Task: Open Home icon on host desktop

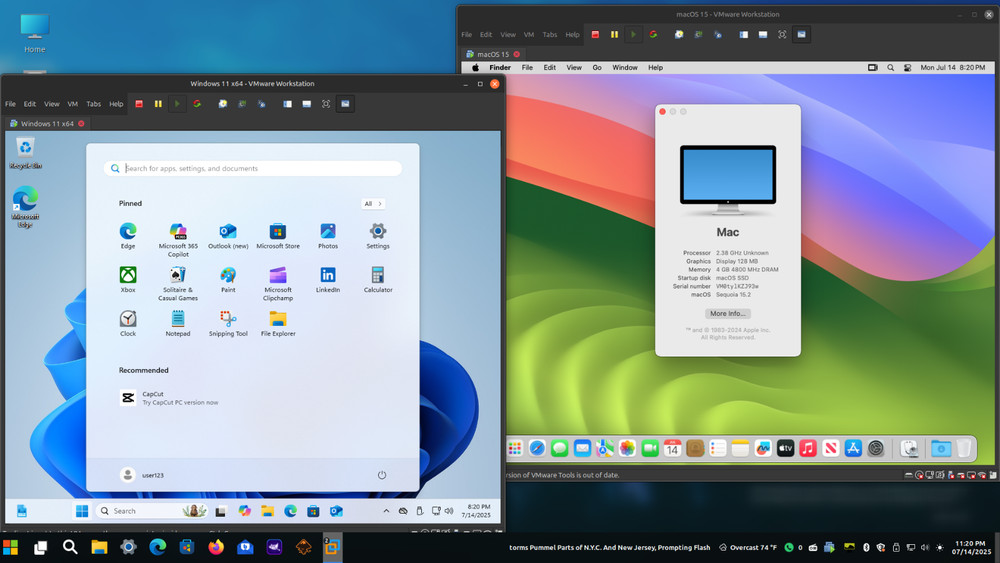Action: pos(34,33)
